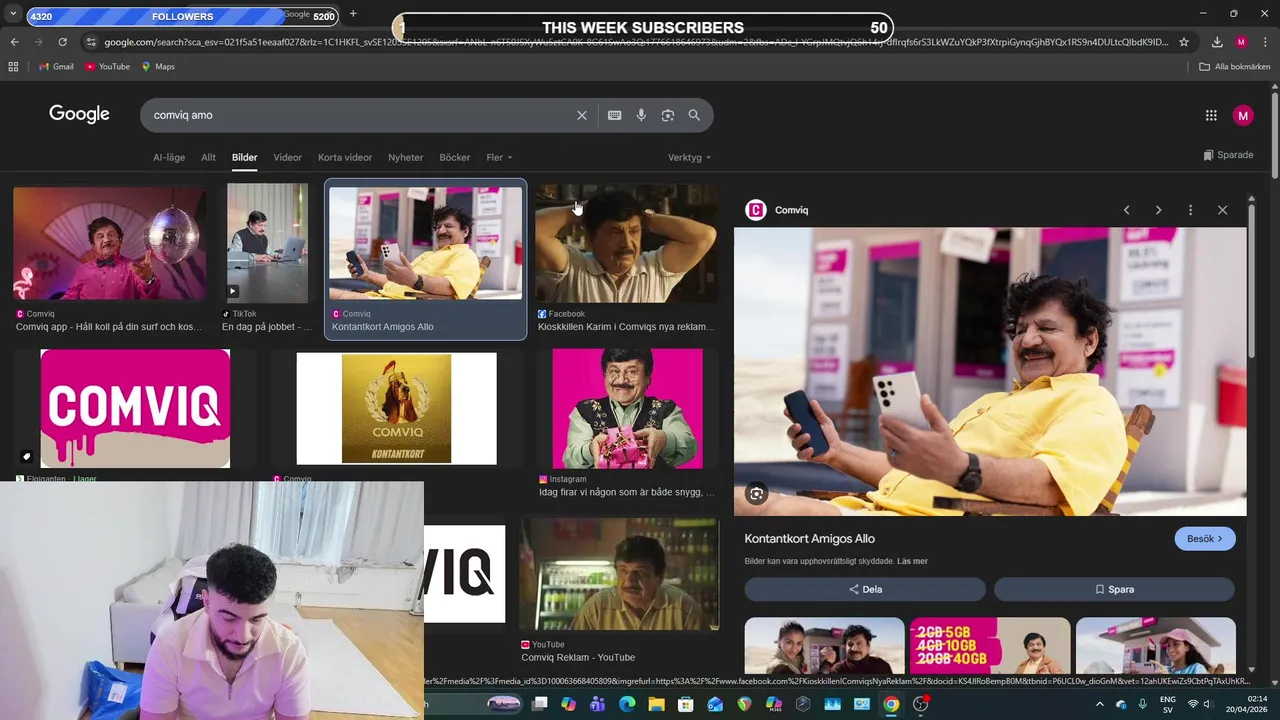This screenshot has height=720, width=1280.
Task: Search inside image with Lens overlay icon
Action: point(757,494)
